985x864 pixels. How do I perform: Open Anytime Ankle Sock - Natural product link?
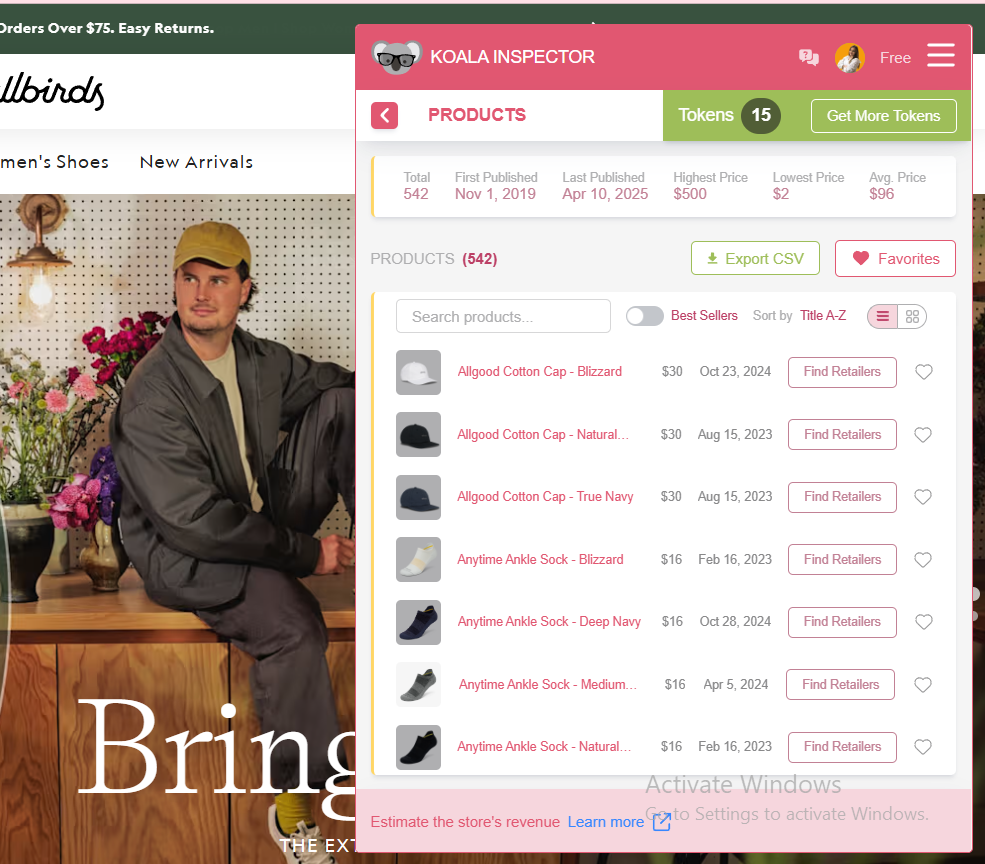tap(544, 747)
